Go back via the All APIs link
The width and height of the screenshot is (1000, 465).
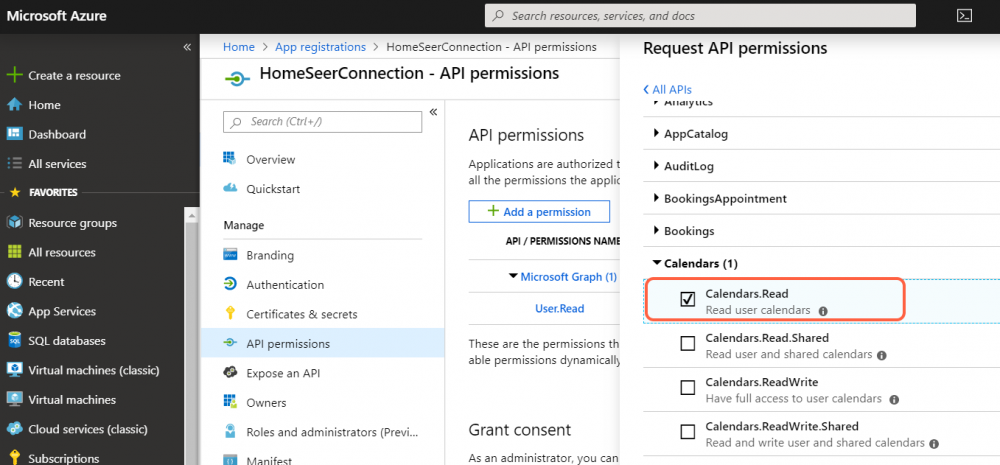[667, 90]
